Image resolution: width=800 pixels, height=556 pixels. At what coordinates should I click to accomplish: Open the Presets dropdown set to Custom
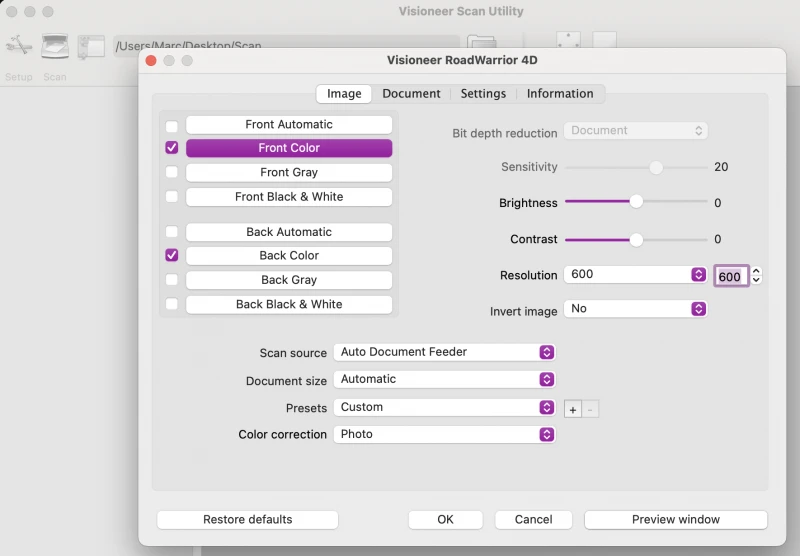(x=444, y=407)
